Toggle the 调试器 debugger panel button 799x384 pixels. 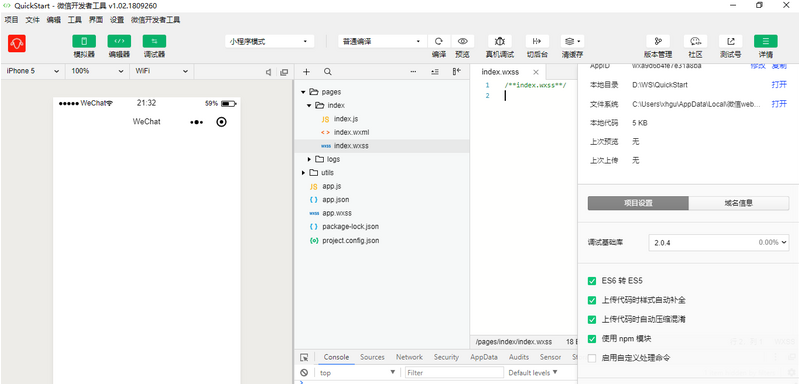click(154, 41)
